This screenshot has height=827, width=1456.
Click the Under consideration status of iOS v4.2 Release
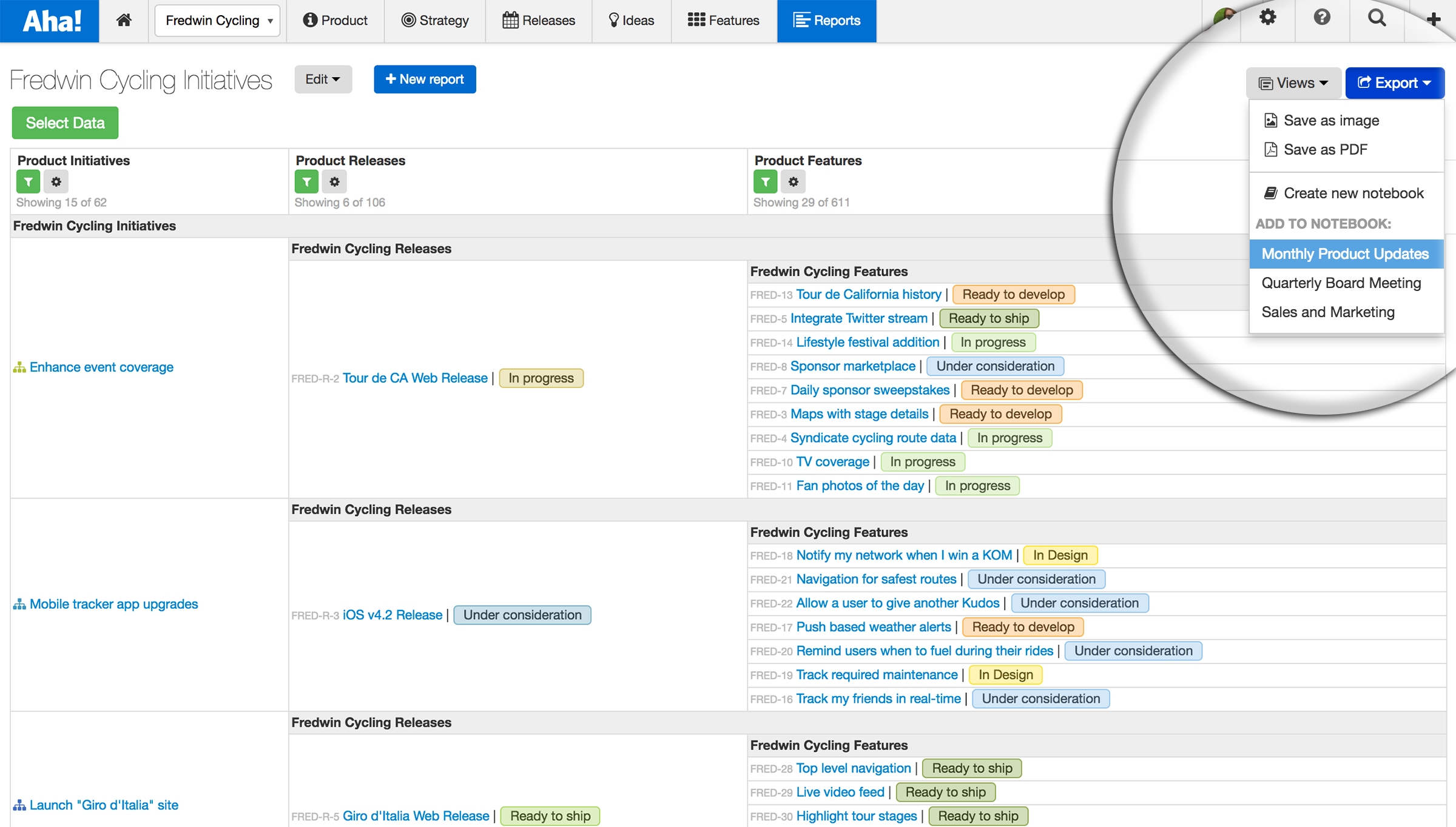522,615
